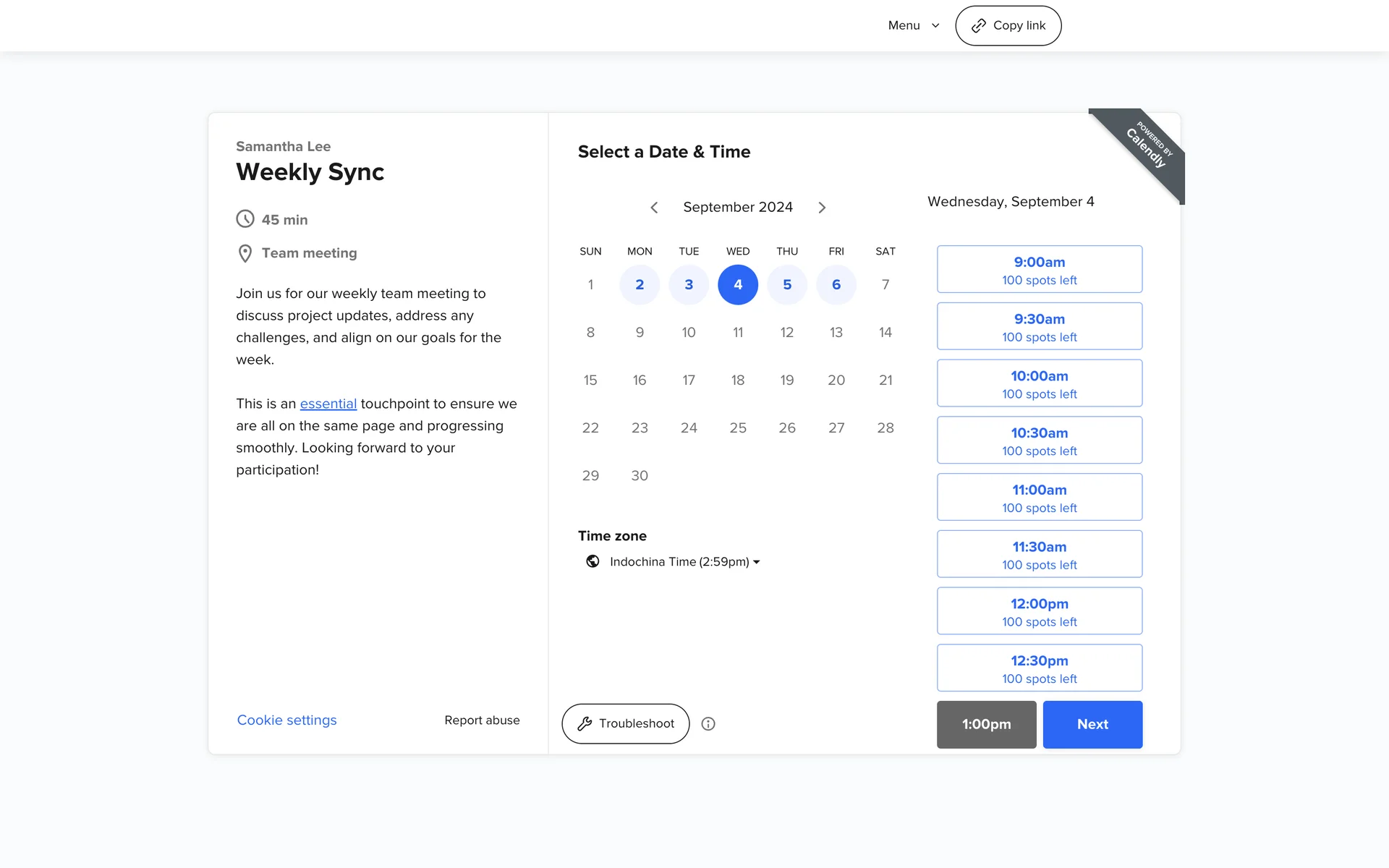Image resolution: width=1389 pixels, height=868 pixels.
Task: Click the Troubleshoot wrench button
Action: pyautogui.click(x=625, y=723)
